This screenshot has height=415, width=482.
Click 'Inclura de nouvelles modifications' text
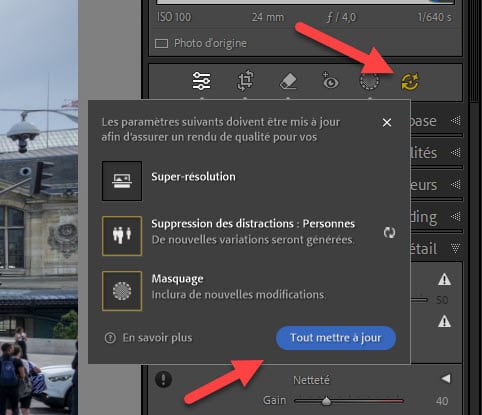pyautogui.click(x=238, y=295)
